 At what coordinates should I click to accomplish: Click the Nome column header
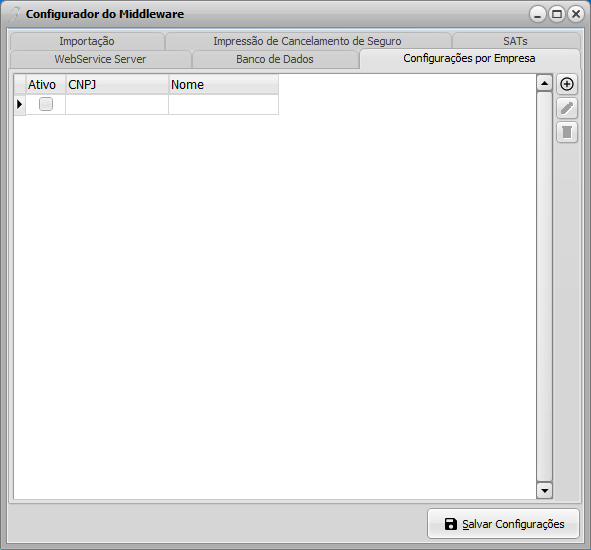pyautogui.click(x=224, y=84)
